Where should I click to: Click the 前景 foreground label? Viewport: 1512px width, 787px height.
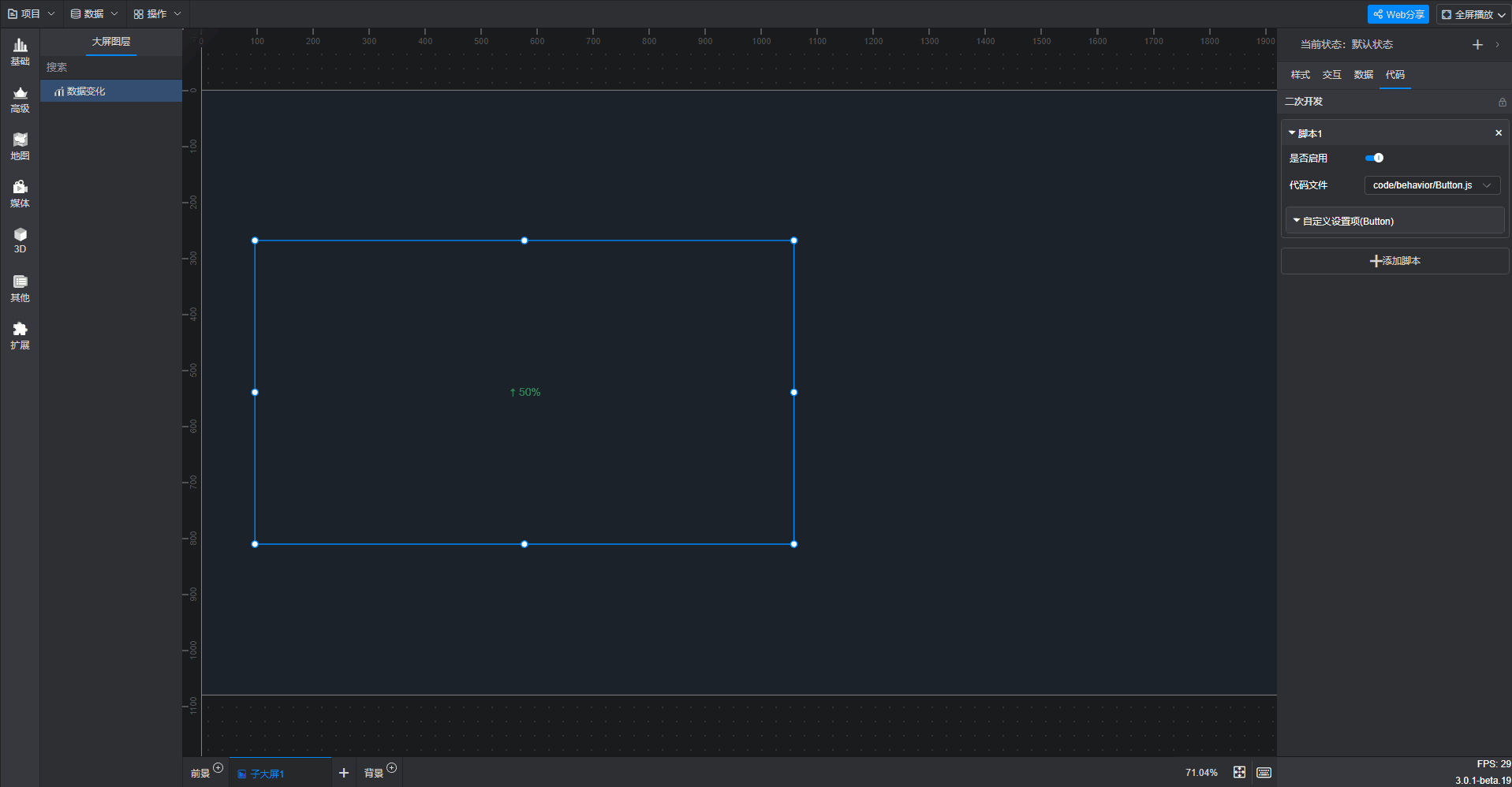(x=200, y=774)
